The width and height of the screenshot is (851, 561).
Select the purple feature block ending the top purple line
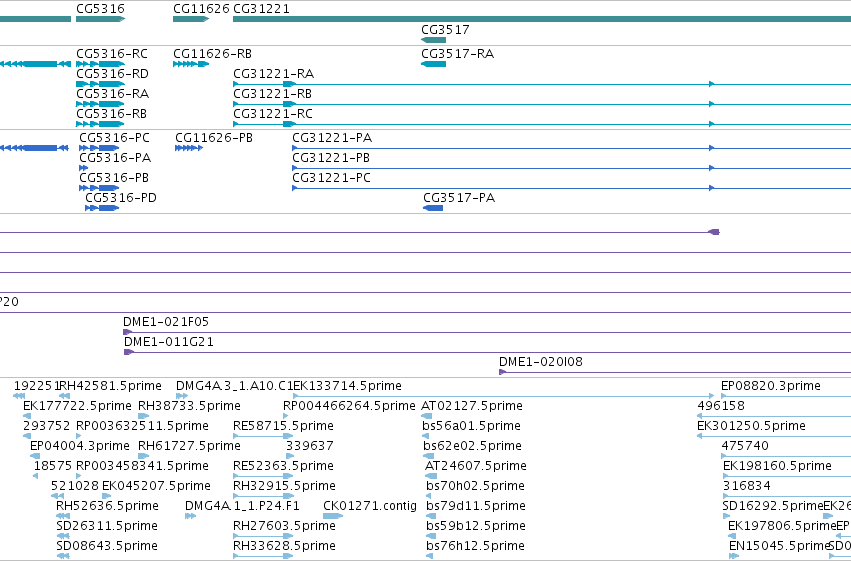[714, 232]
